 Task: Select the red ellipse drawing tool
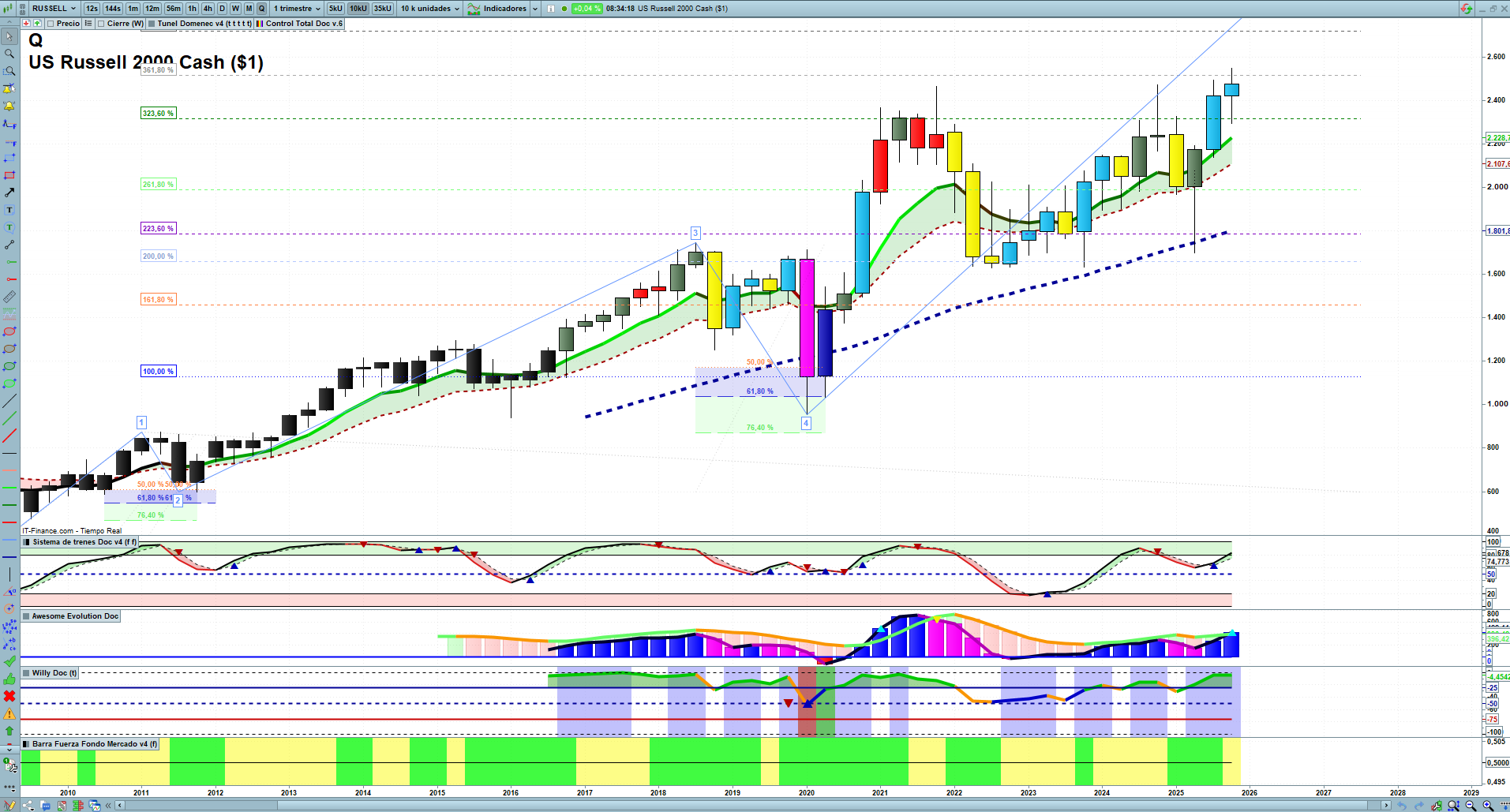pos(9,331)
